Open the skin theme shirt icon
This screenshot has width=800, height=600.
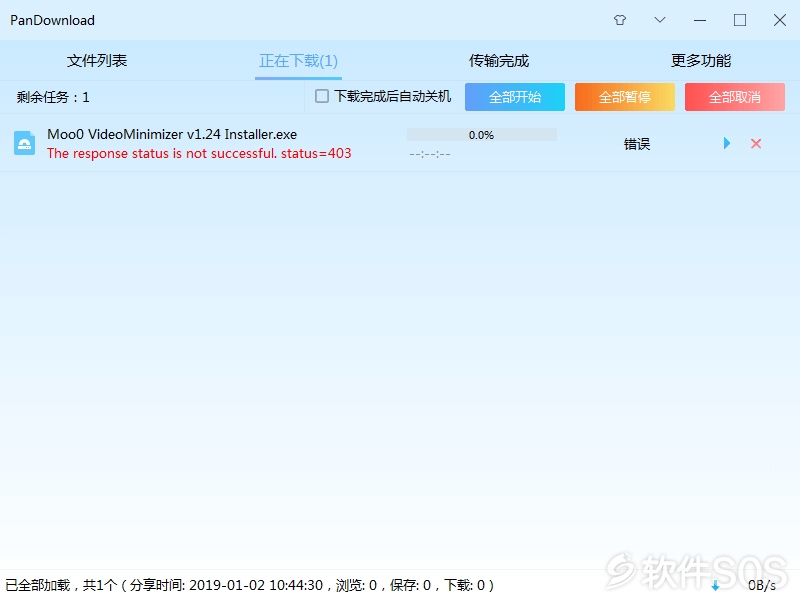(620, 20)
